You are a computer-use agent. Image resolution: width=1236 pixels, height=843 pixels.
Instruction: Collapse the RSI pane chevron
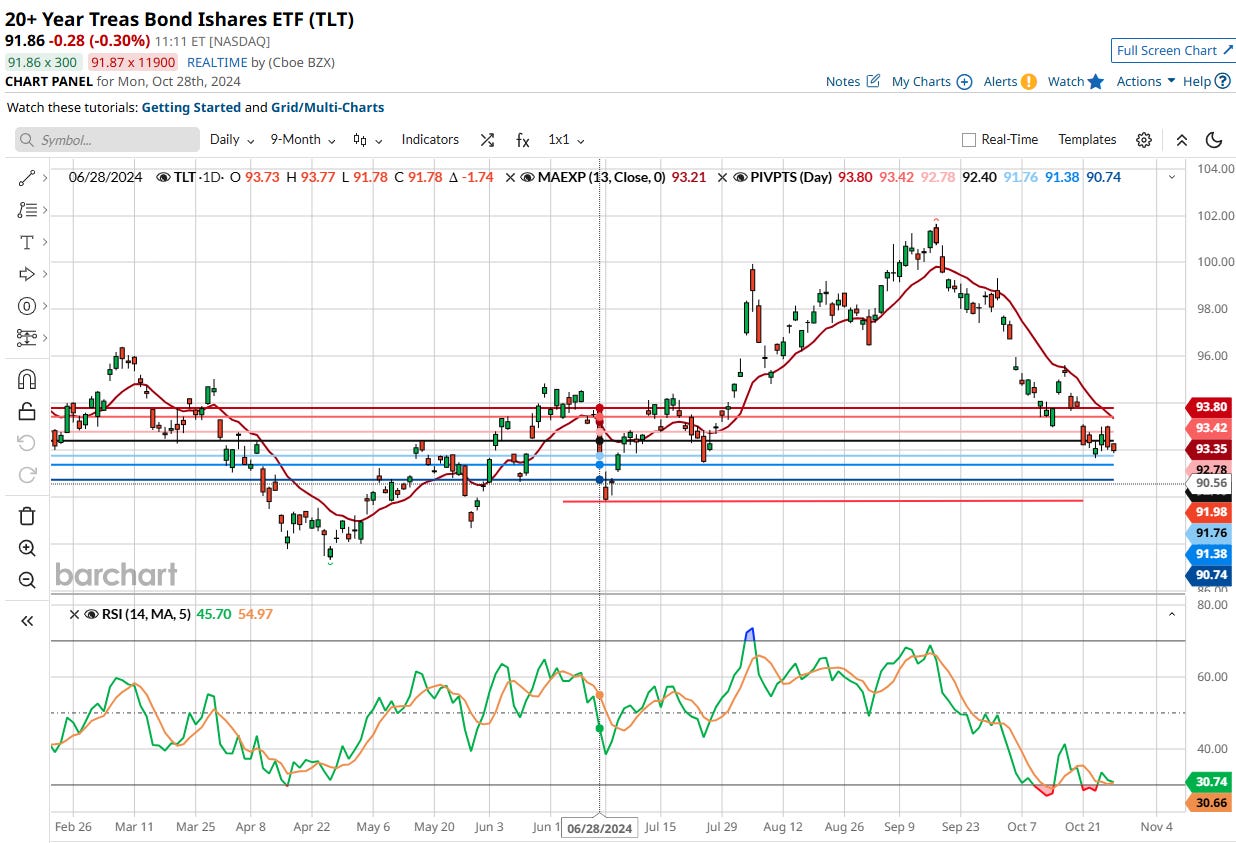[x=1172, y=614]
